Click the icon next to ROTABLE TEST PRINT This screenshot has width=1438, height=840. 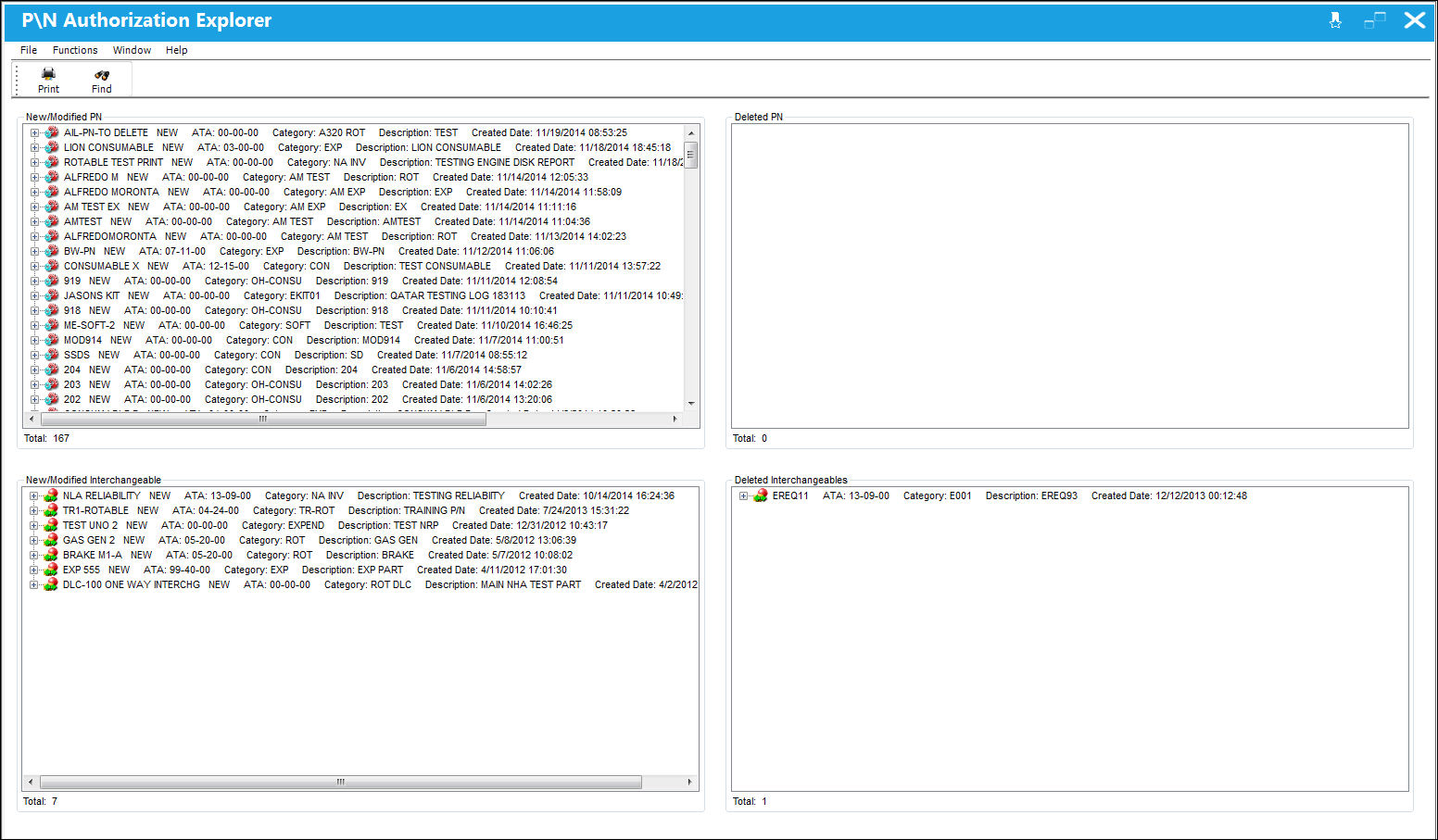tap(52, 162)
